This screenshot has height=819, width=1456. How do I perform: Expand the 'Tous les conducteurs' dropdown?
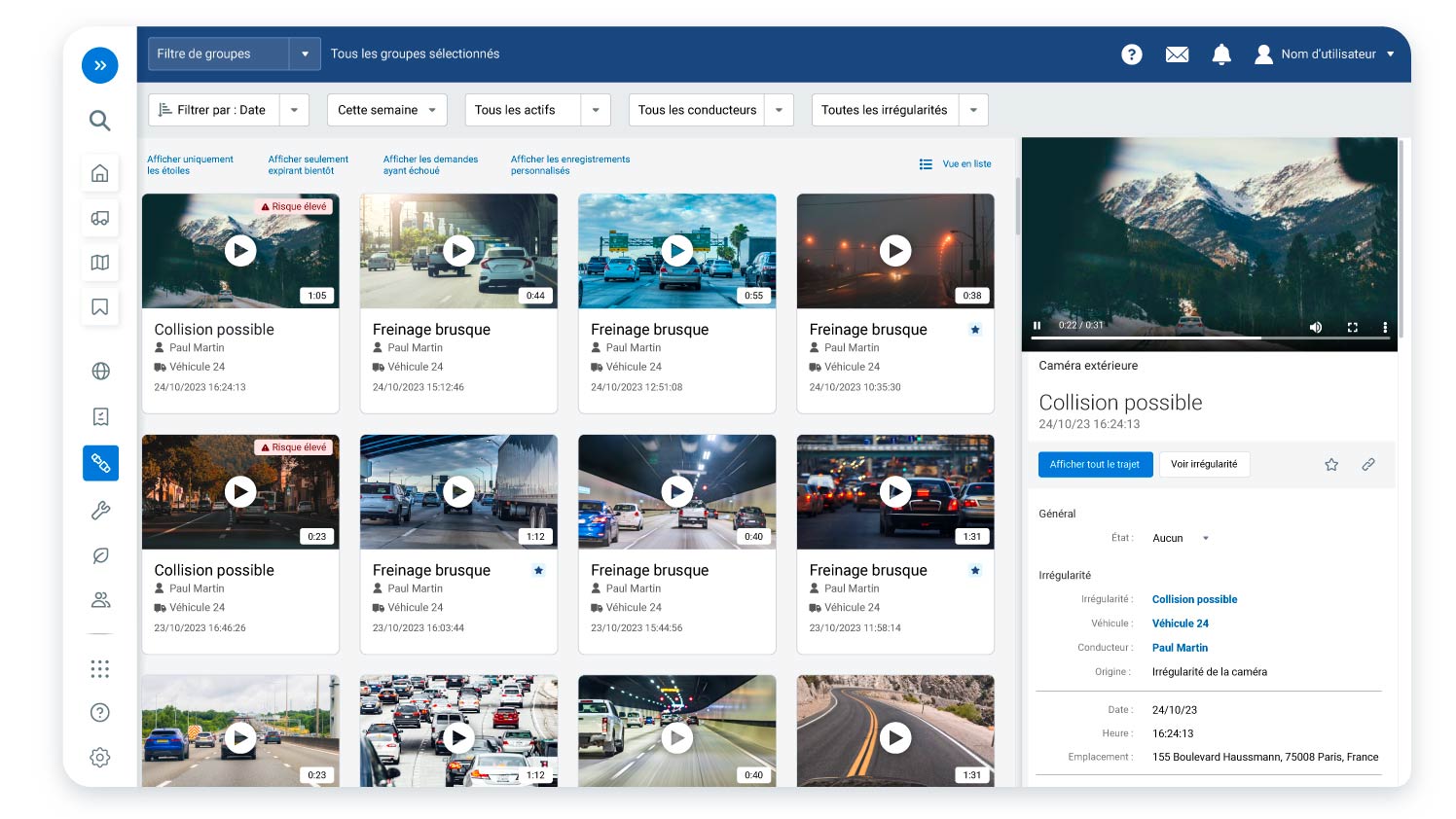778,110
